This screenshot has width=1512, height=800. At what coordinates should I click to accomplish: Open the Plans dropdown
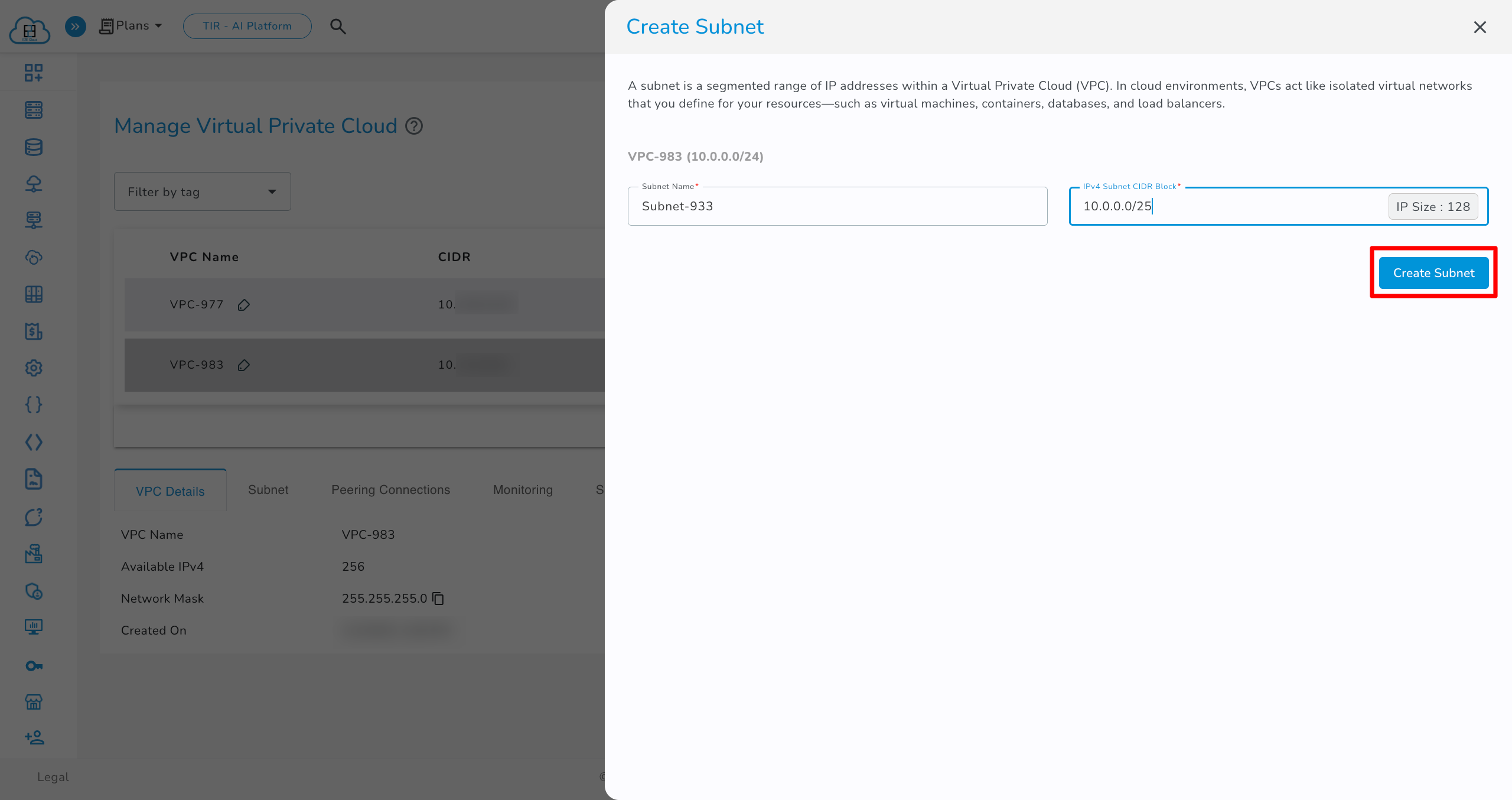(x=131, y=25)
